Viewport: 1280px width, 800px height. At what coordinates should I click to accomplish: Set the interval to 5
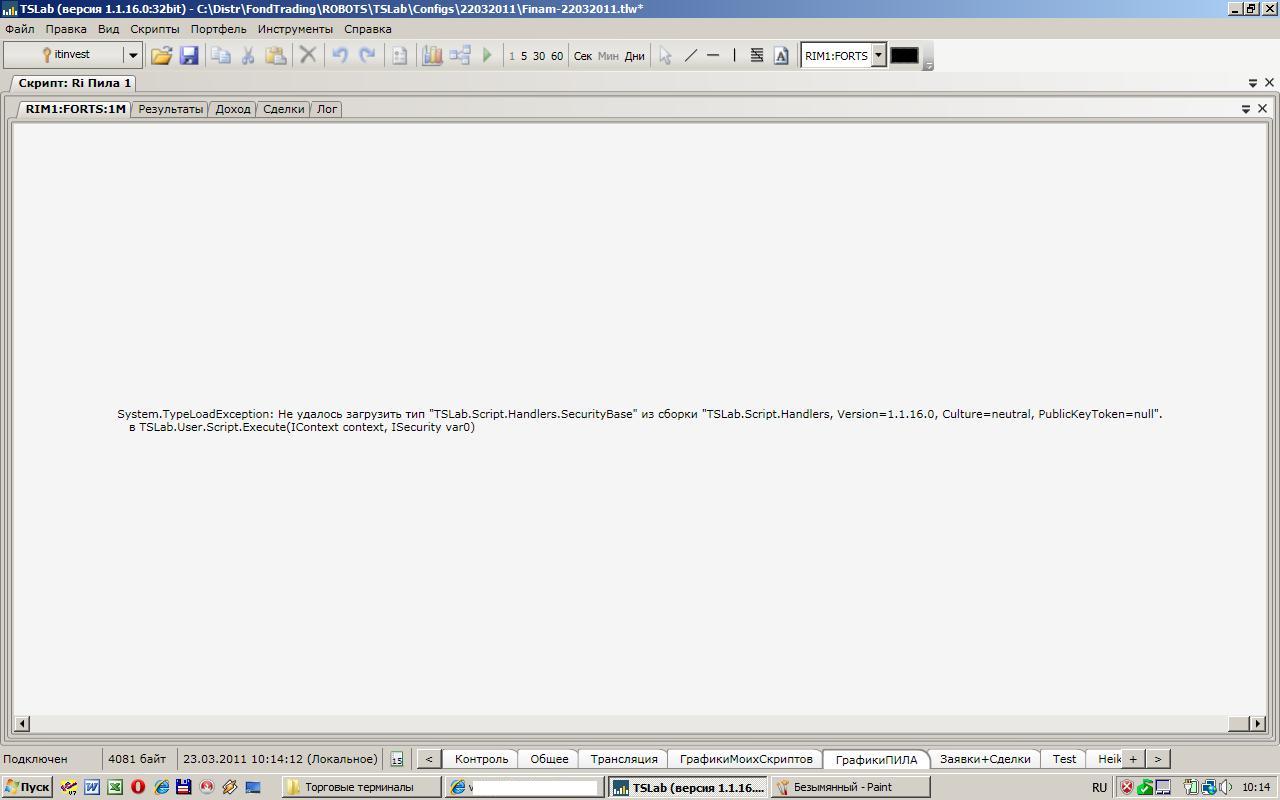click(524, 56)
